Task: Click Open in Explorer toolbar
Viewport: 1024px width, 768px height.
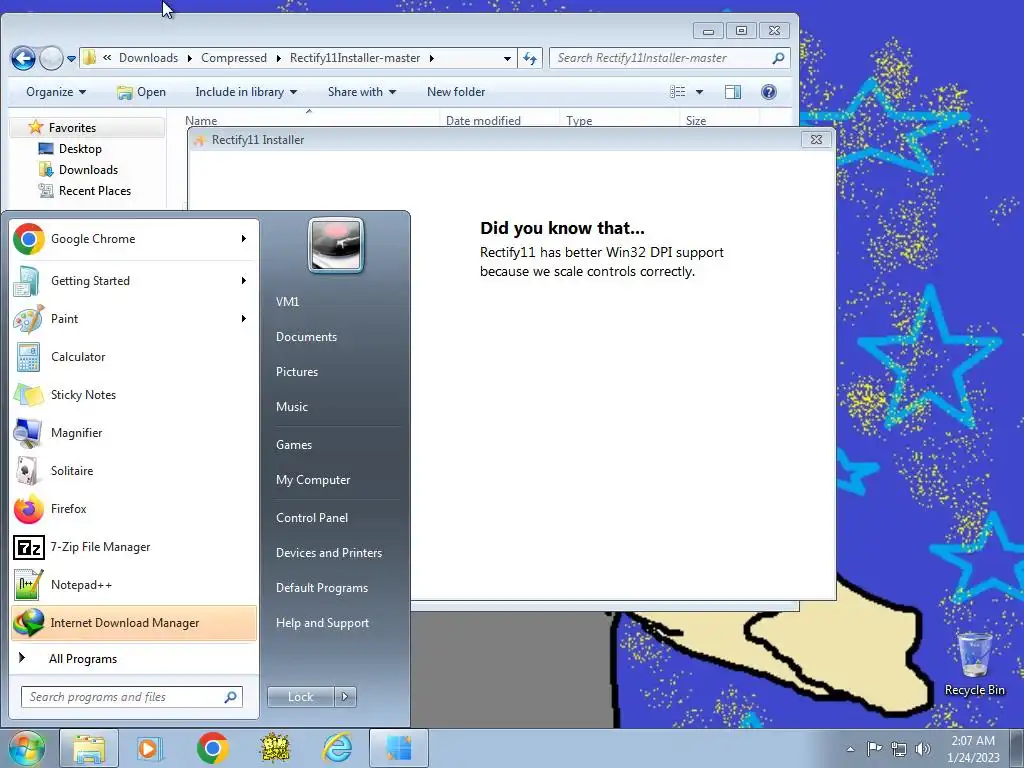Action: (x=142, y=92)
